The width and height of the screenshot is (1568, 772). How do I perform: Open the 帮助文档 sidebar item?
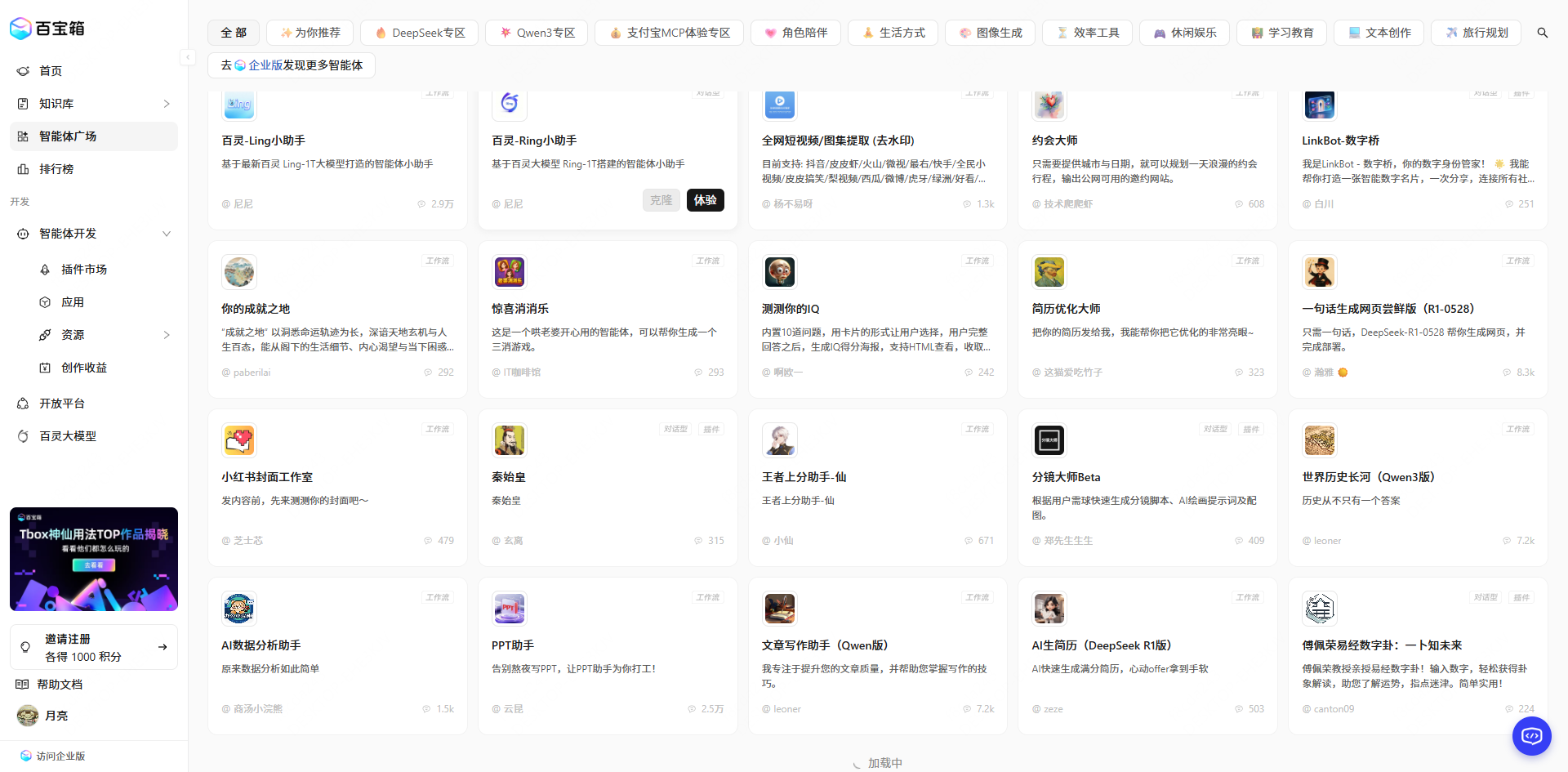tap(60, 684)
